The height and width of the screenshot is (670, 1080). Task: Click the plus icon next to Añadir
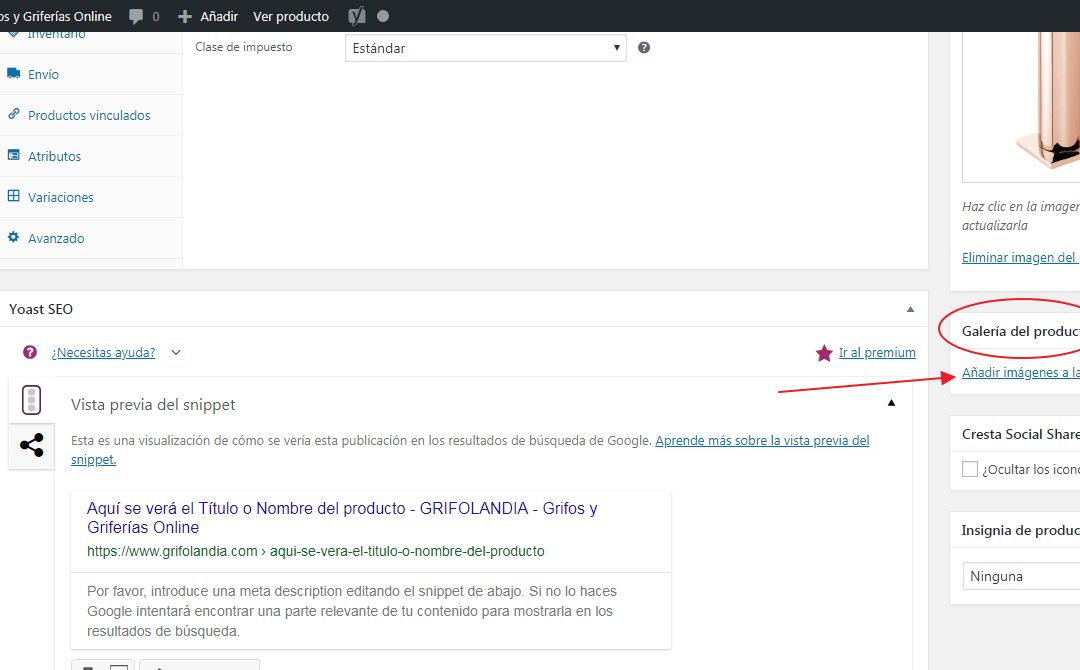click(x=185, y=16)
